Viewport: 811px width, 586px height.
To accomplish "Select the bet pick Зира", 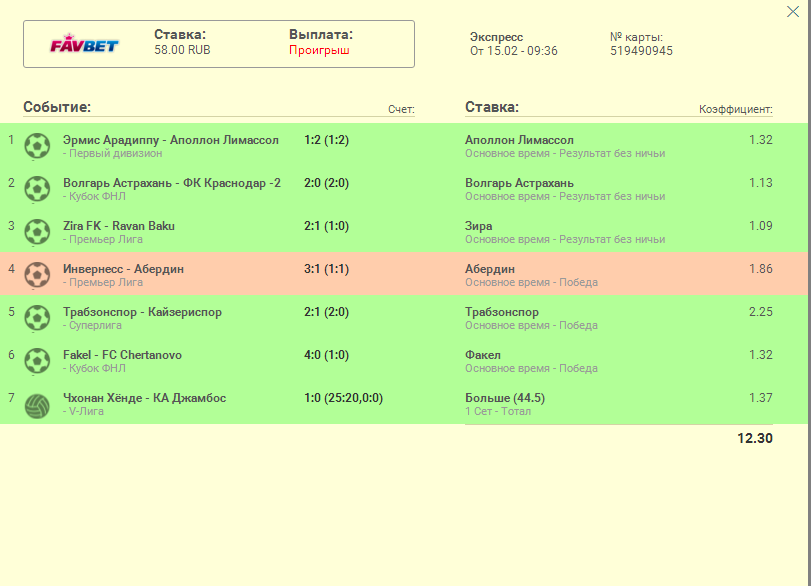I will pyautogui.click(x=478, y=226).
